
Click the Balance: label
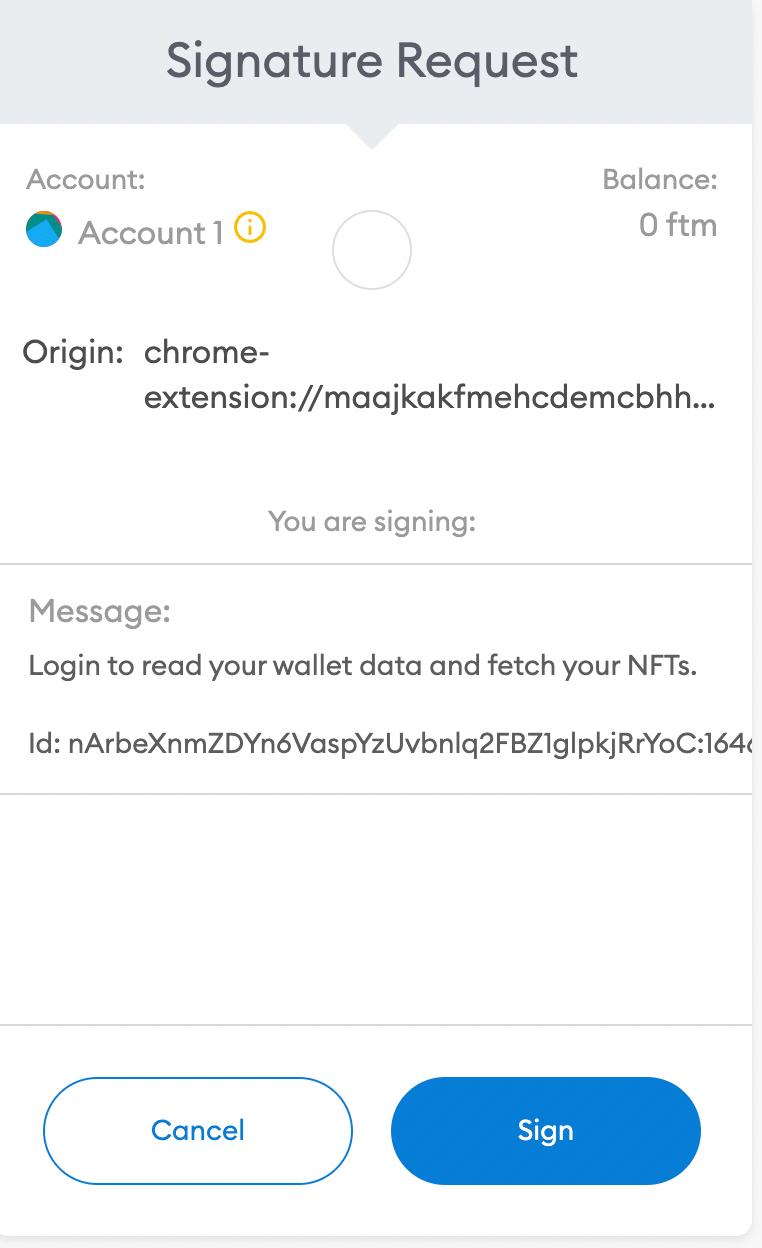660,180
